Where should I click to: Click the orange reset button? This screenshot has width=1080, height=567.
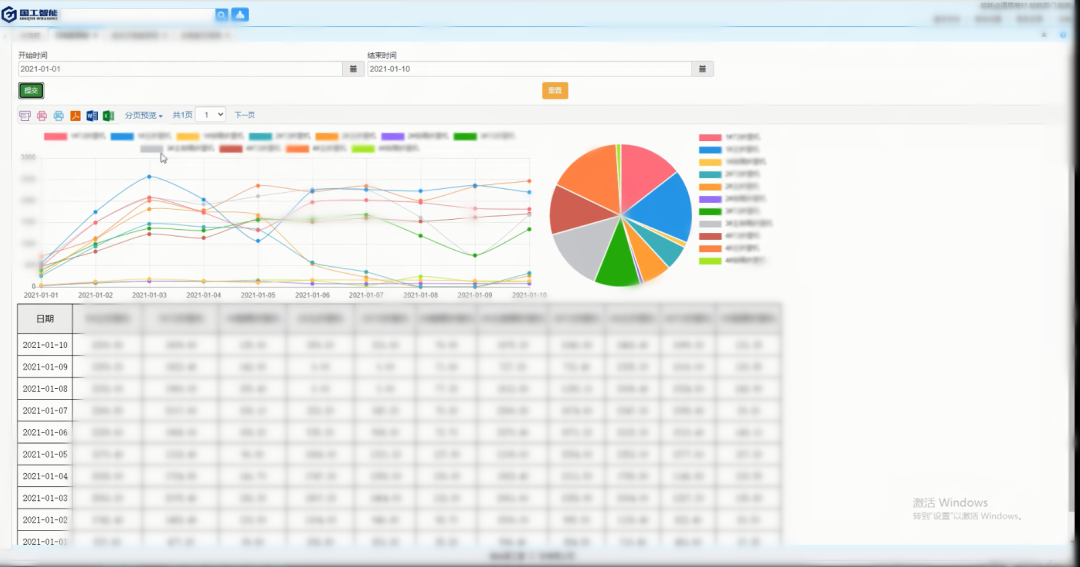[x=555, y=91]
